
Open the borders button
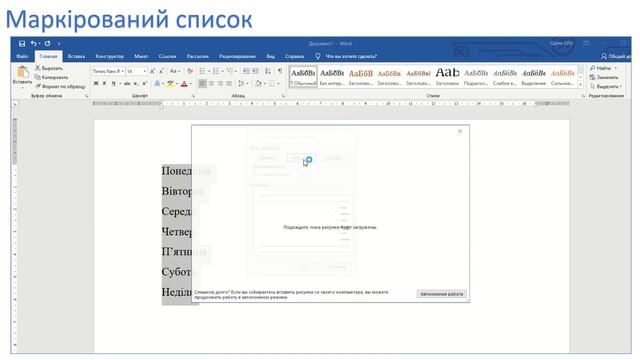272,84
